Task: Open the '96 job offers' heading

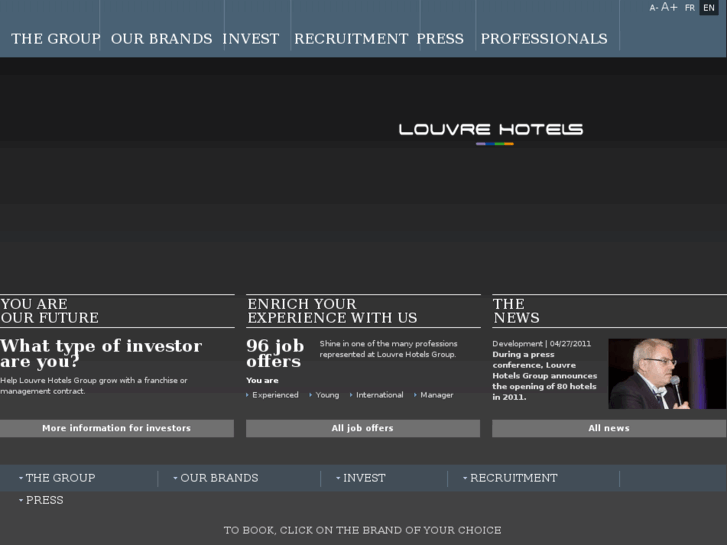Action: (275, 353)
